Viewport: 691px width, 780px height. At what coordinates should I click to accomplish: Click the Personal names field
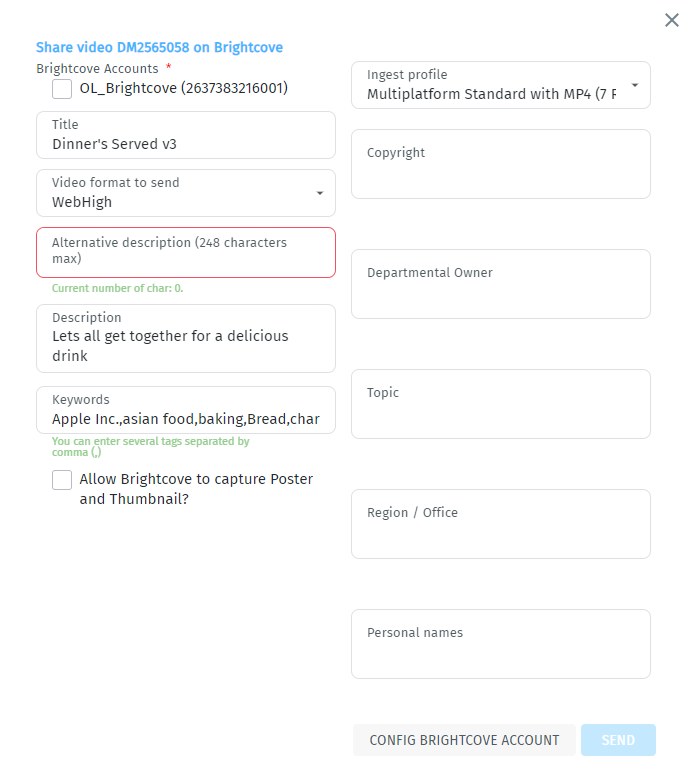click(500, 653)
